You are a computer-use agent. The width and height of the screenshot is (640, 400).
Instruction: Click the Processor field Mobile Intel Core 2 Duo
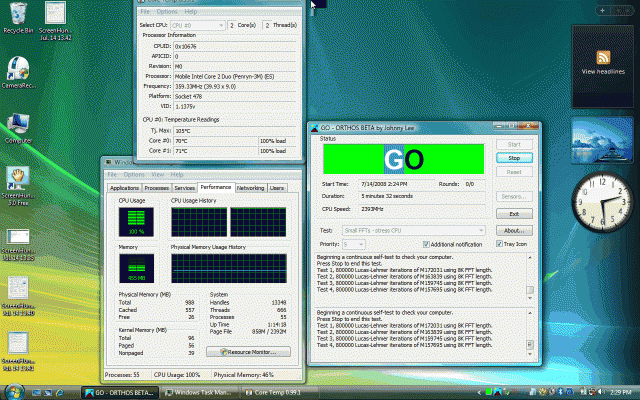click(235, 76)
